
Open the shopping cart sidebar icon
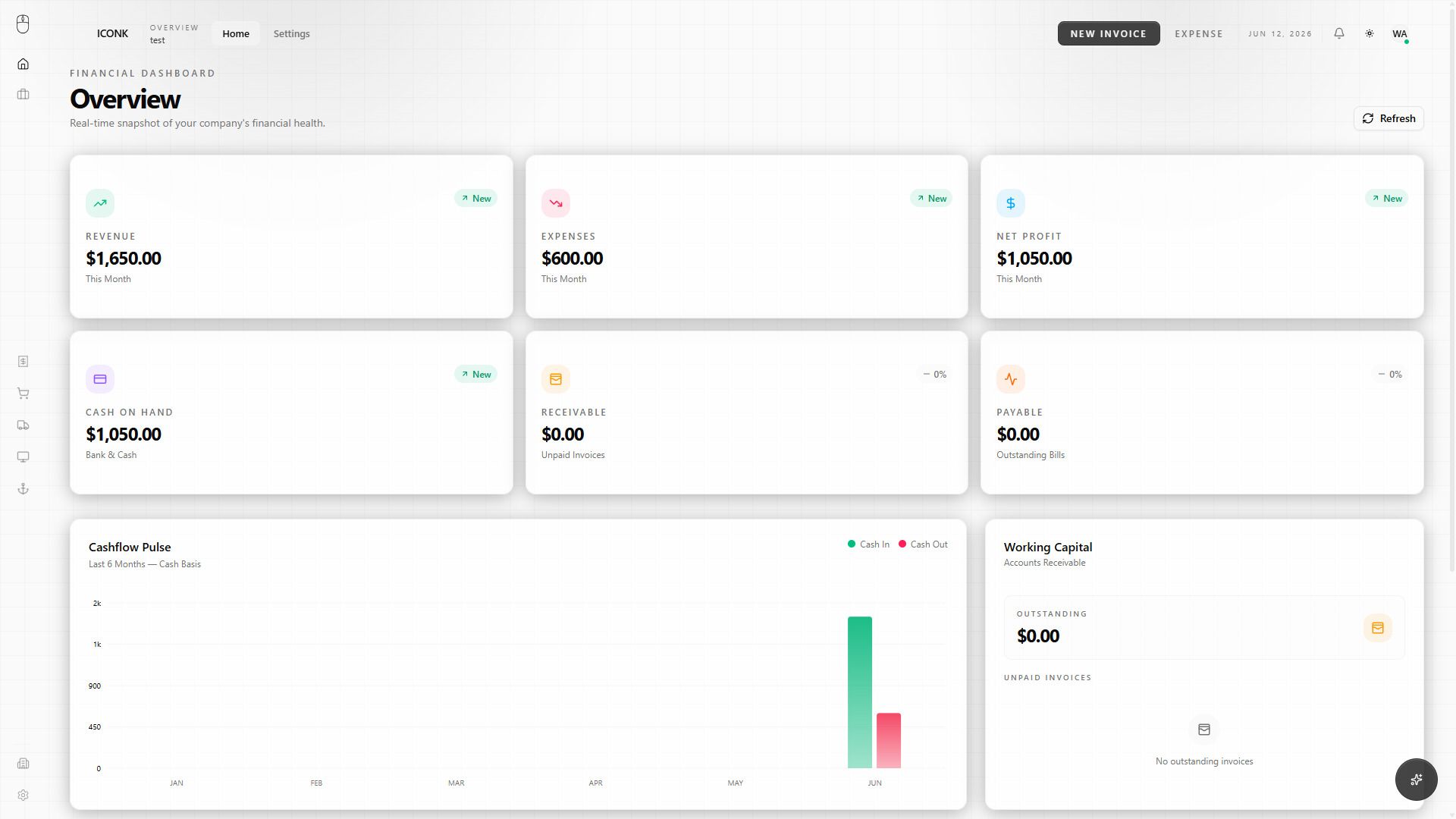23,394
